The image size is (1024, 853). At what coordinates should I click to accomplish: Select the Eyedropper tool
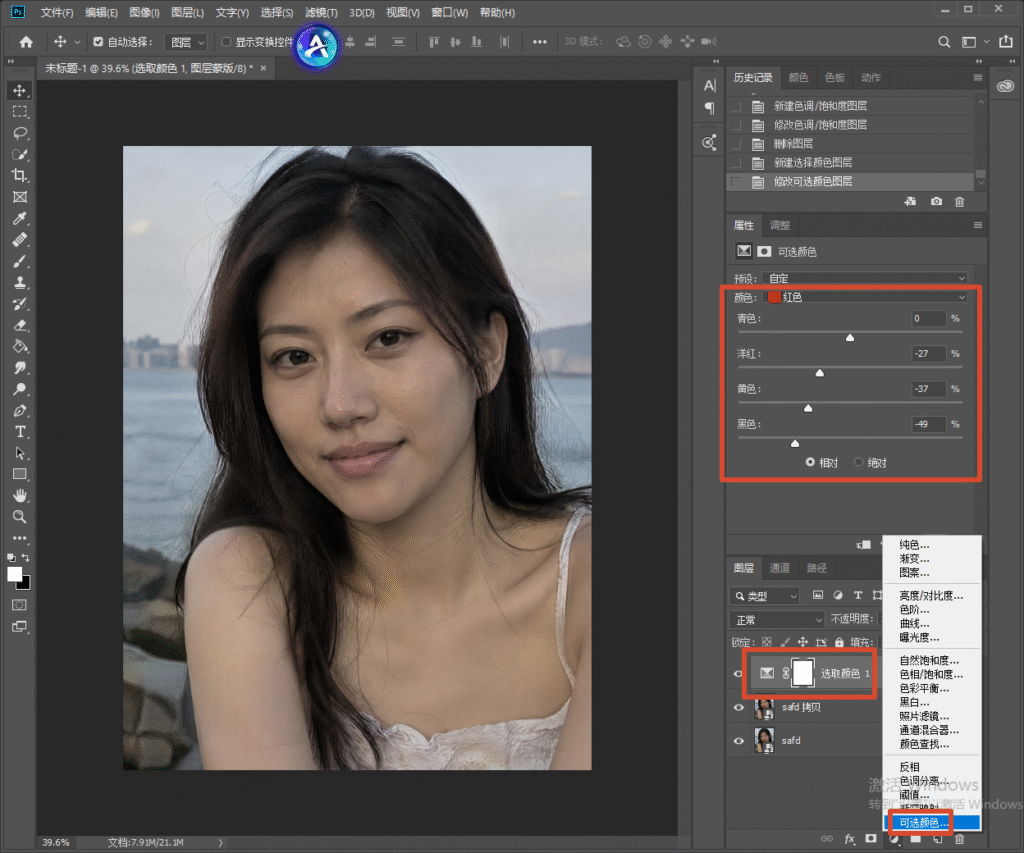[20, 219]
